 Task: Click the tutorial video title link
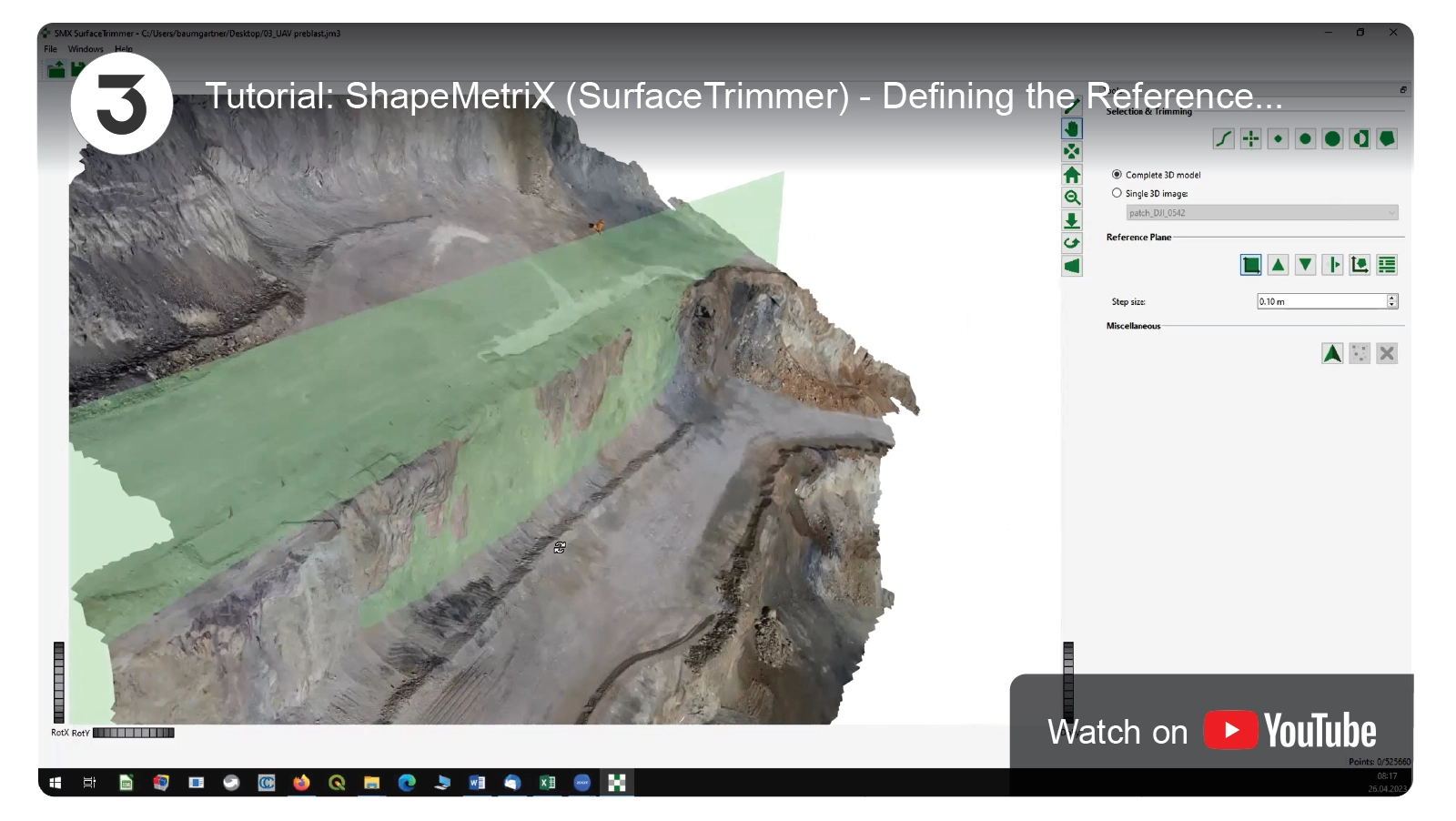point(743,96)
